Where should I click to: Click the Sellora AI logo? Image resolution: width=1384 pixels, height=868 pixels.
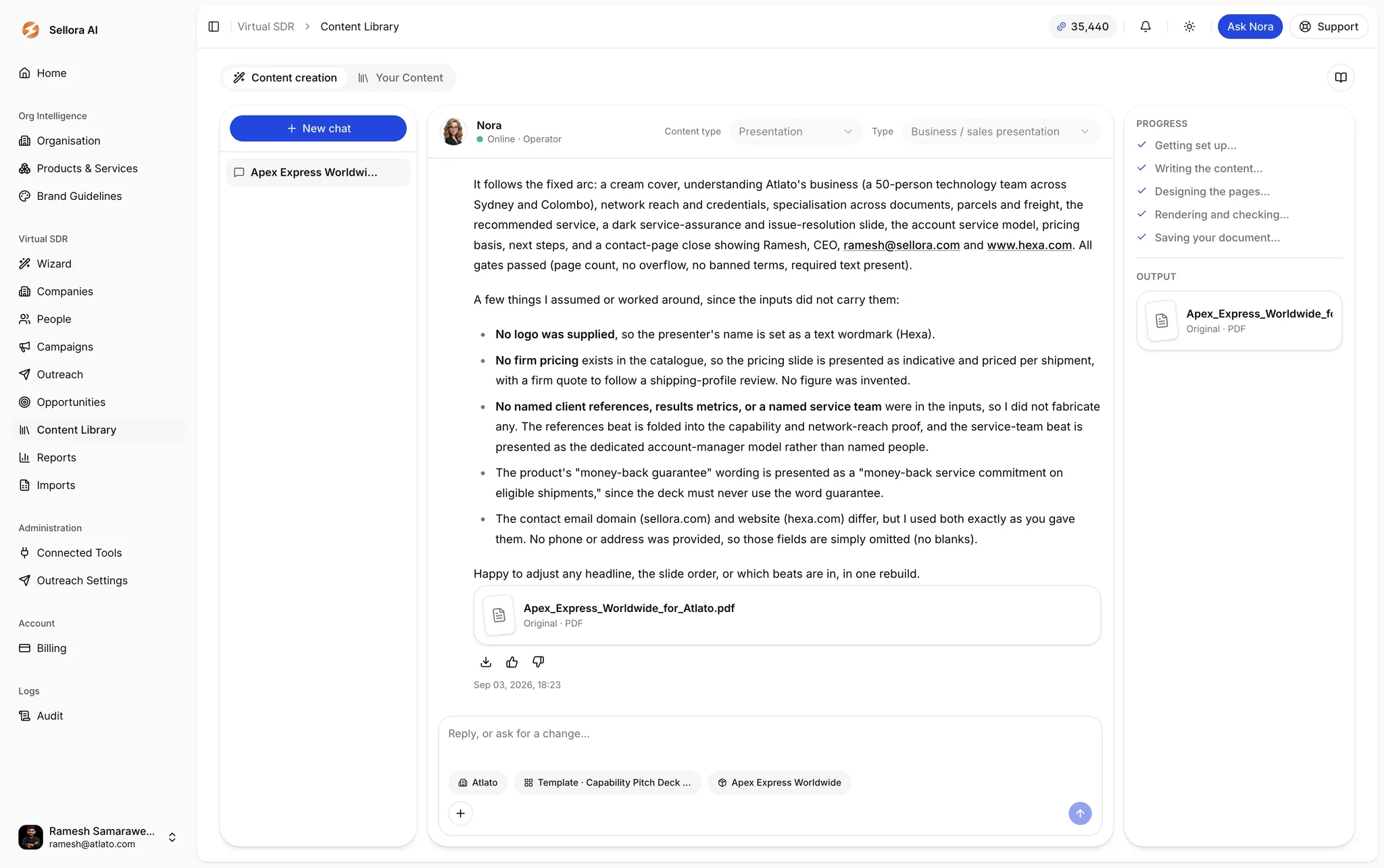(x=30, y=30)
